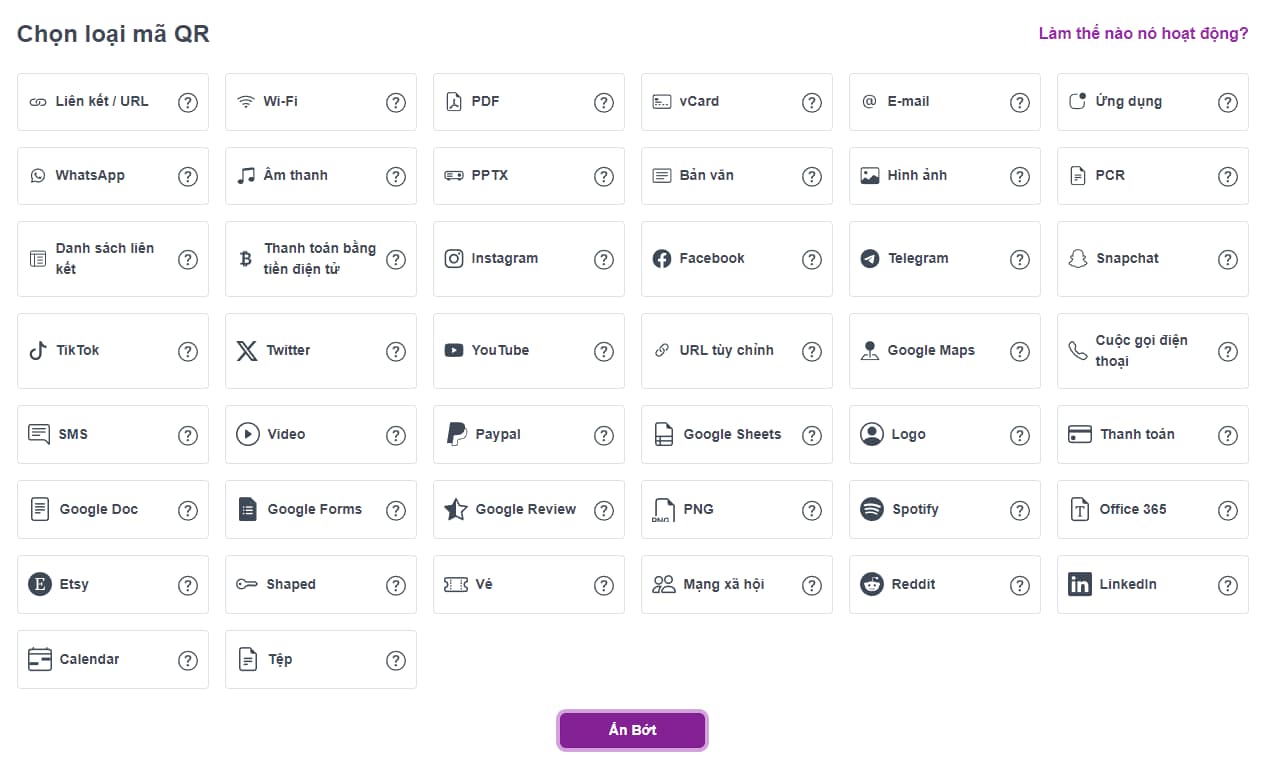Open help icon for WhatsApp
Viewport: 1271px width, 771px height.
(188, 176)
